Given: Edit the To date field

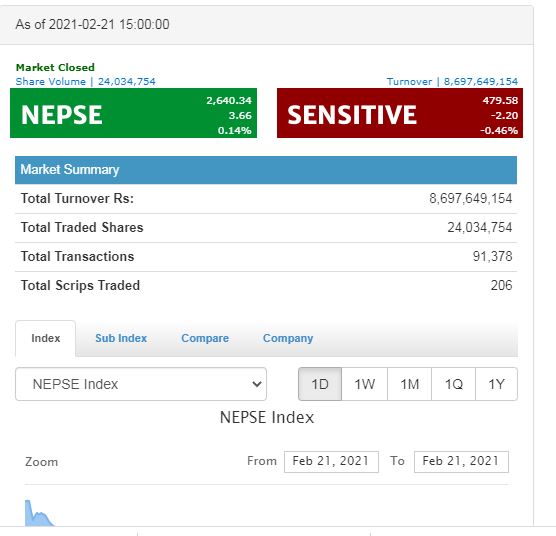Looking at the screenshot, I should [461, 462].
